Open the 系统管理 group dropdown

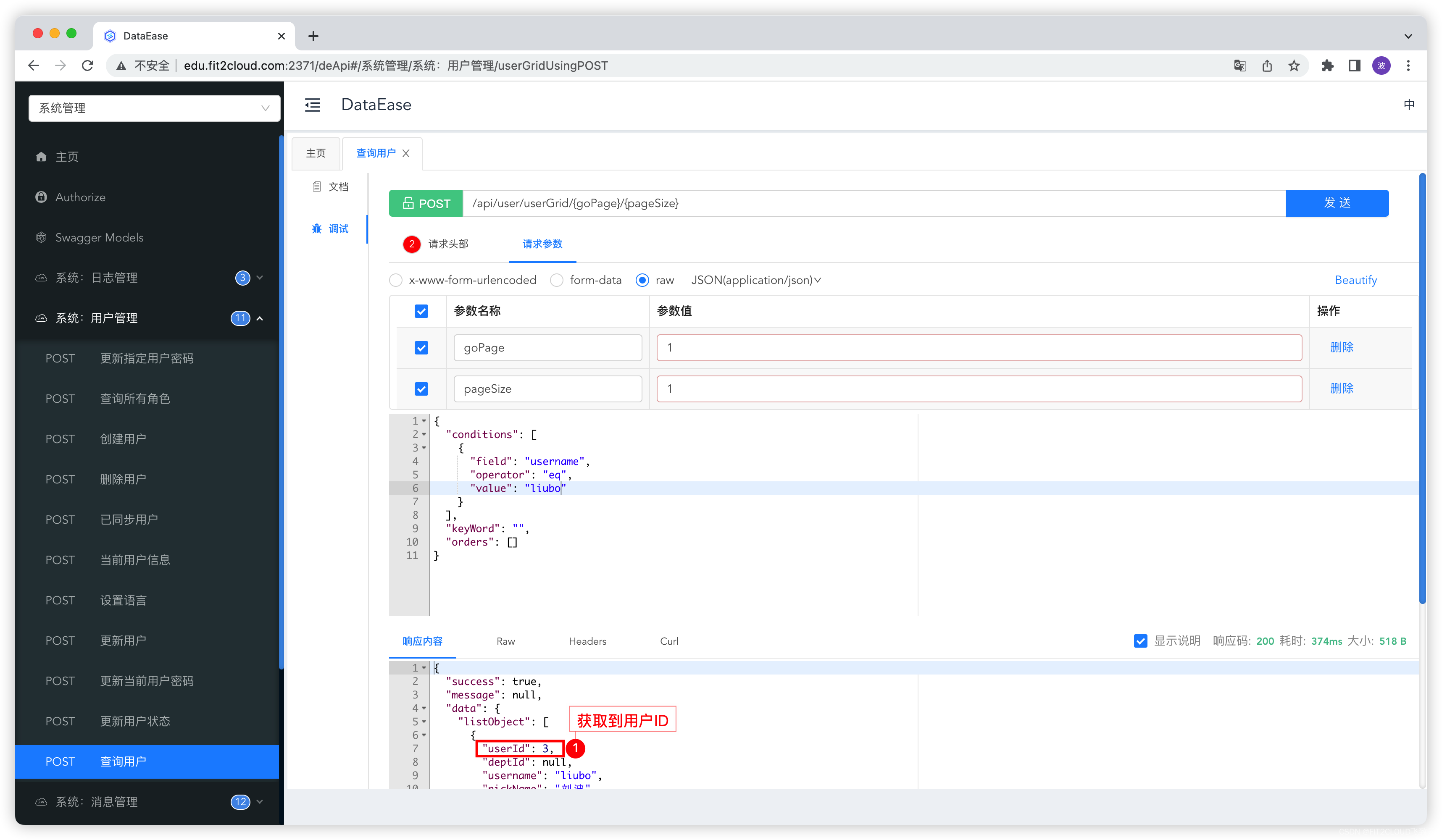pyautogui.click(x=154, y=108)
